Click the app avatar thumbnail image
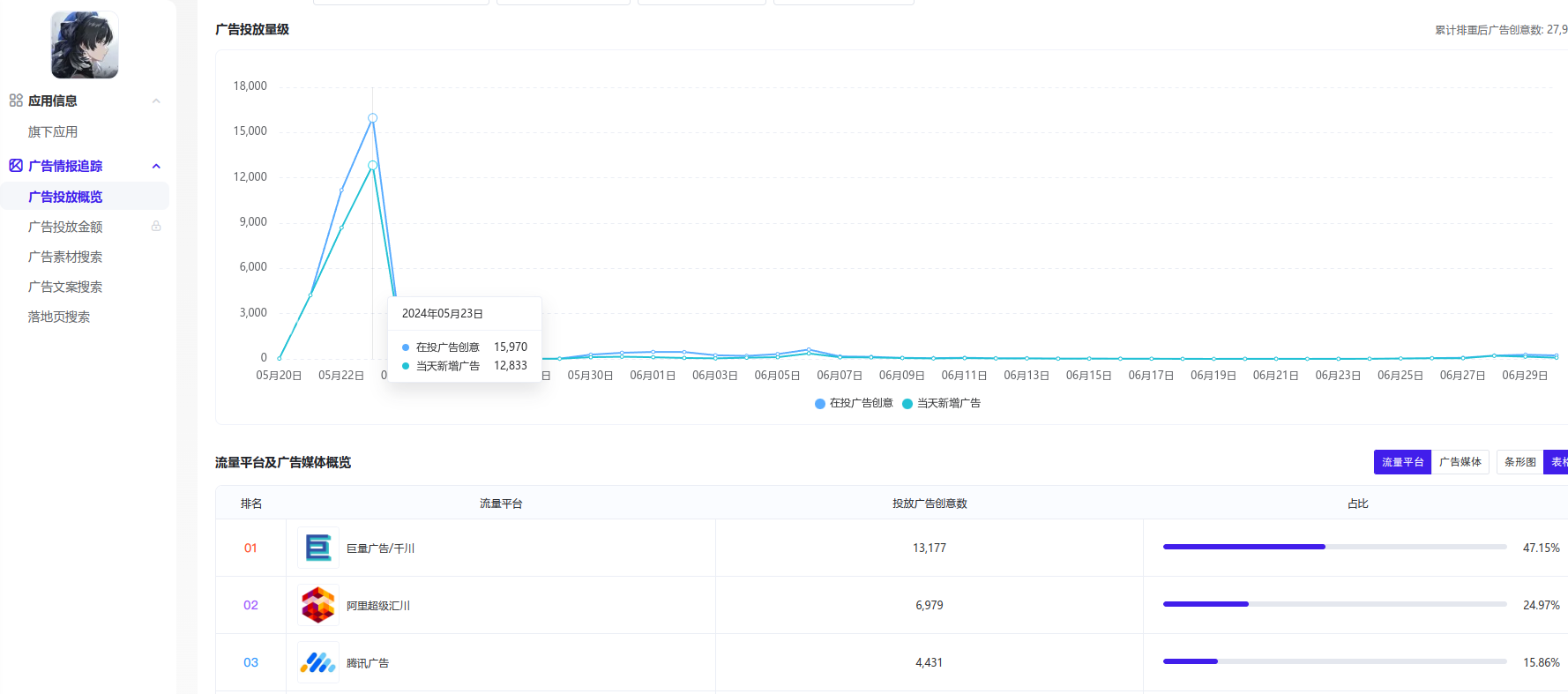Viewport: 1568px width, 694px height. tap(85, 45)
